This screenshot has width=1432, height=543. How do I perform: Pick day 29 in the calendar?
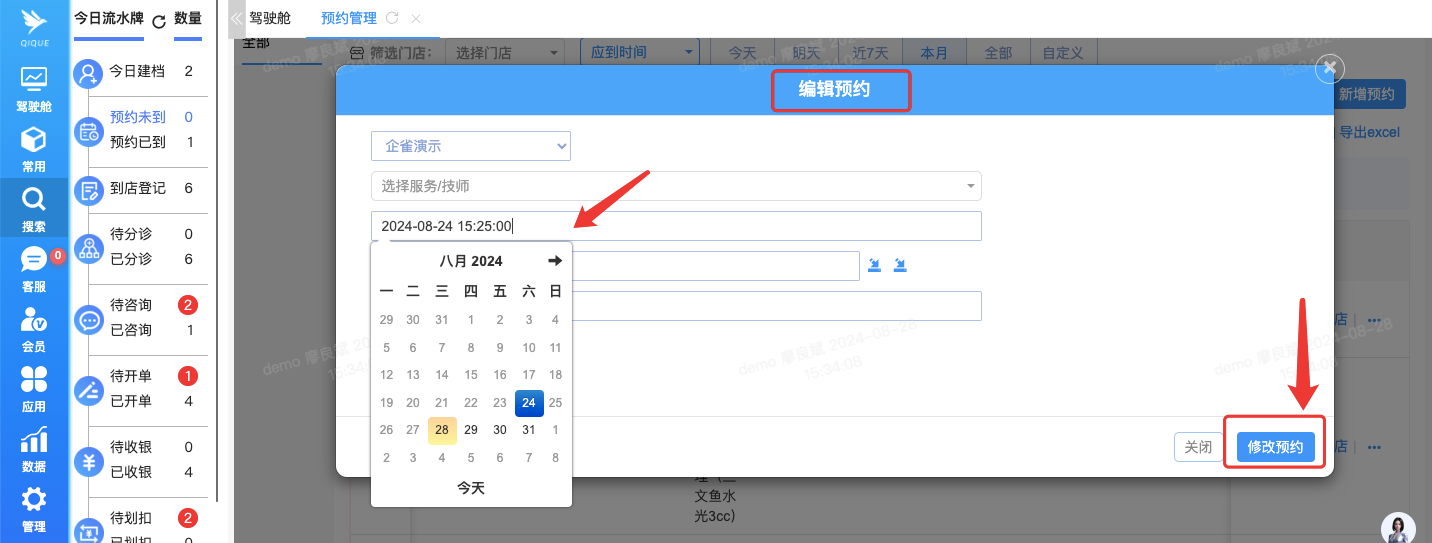471,430
